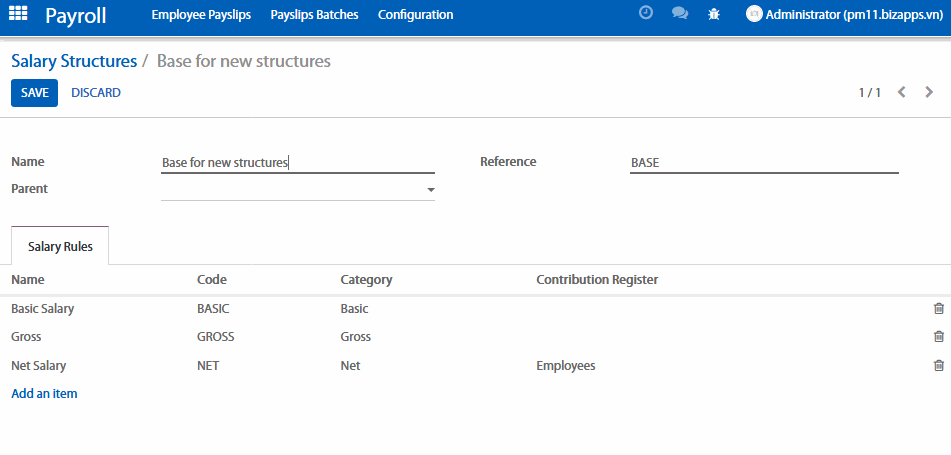Open the apps grid menu icon
Screen dimensions: 951x455
click(18, 15)
